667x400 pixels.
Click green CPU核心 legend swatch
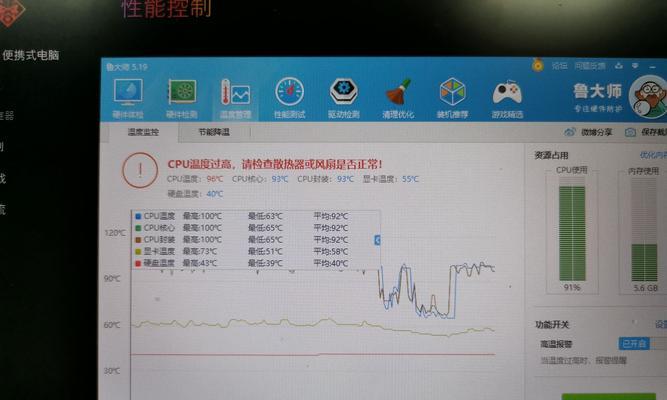tap(138, 229)
